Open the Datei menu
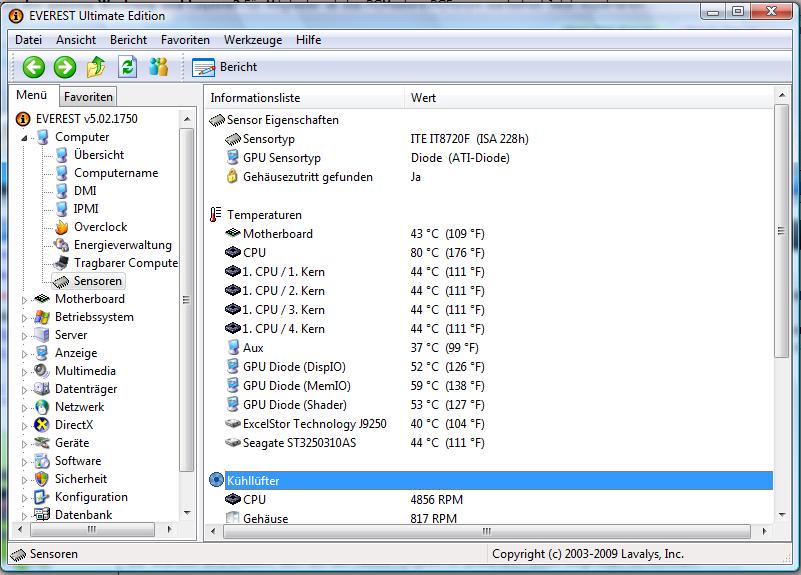The width and height of the screenshot is (801, 575). pos(29,40)
